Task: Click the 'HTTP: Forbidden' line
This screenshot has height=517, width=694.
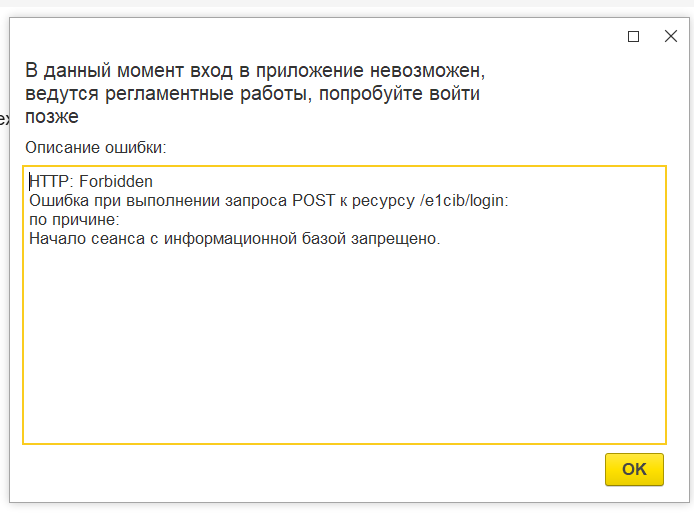Action: 91,182
